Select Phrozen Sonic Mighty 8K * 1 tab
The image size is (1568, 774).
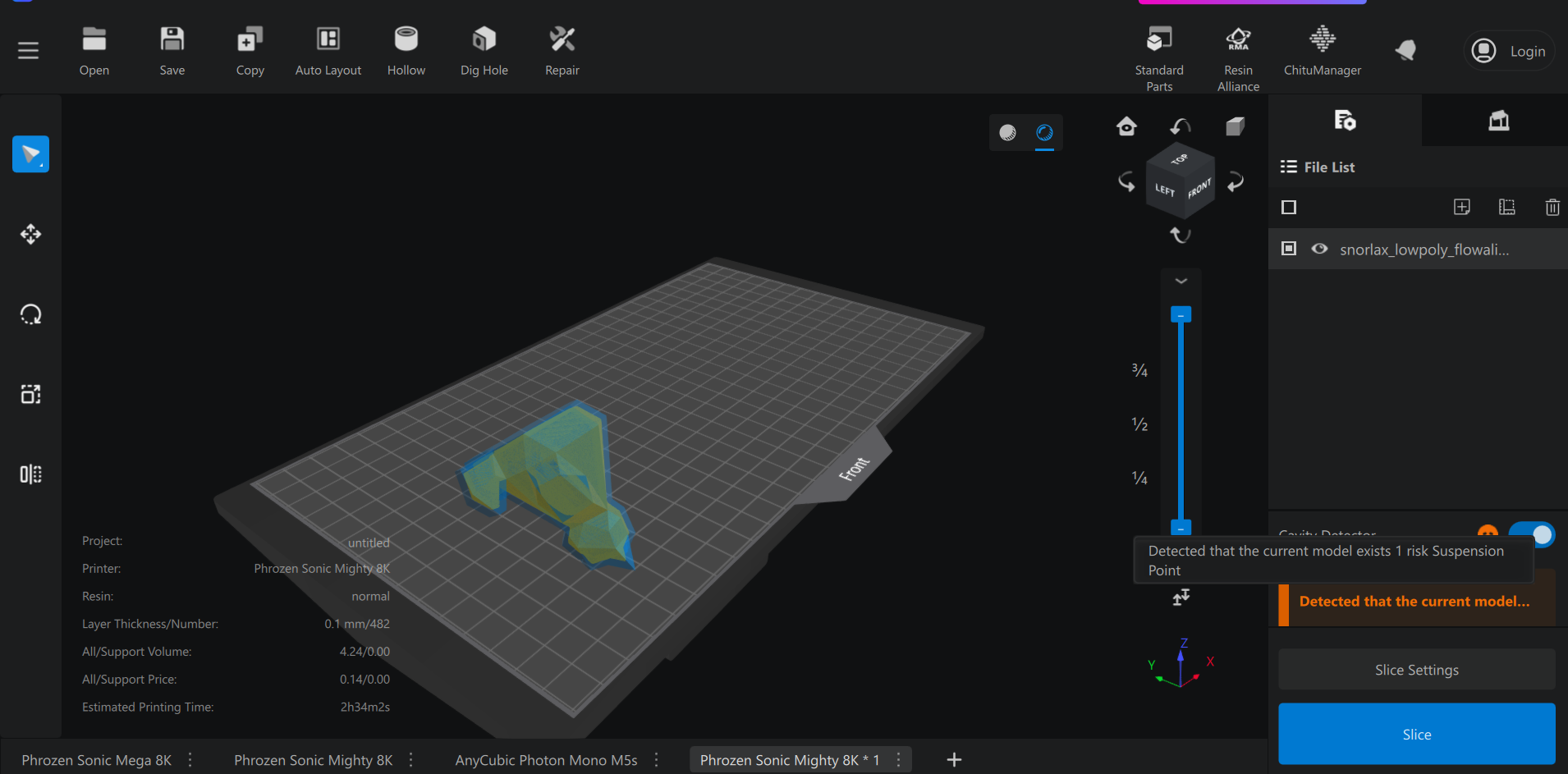click(x=790, y=760)
